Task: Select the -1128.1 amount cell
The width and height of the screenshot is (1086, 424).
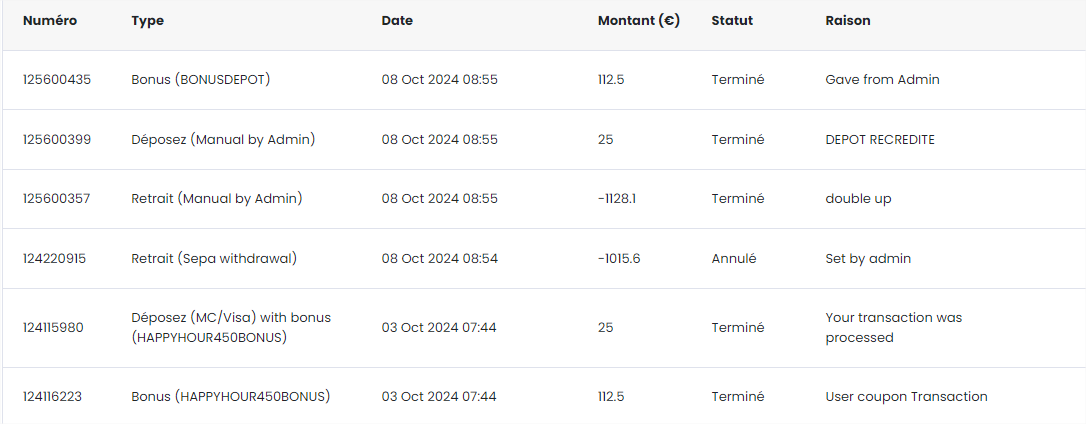Action: [x=617, y=199]
